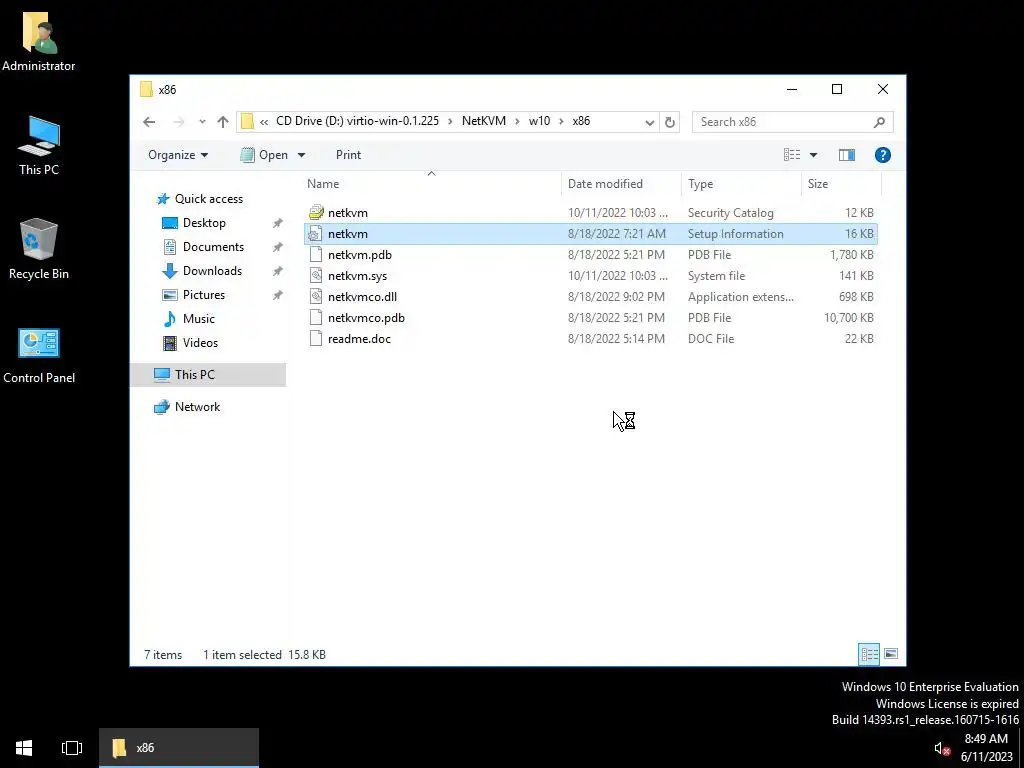Go back using the Back arrow
This screenshot has width=1024, height=768.
pos(149,121)
